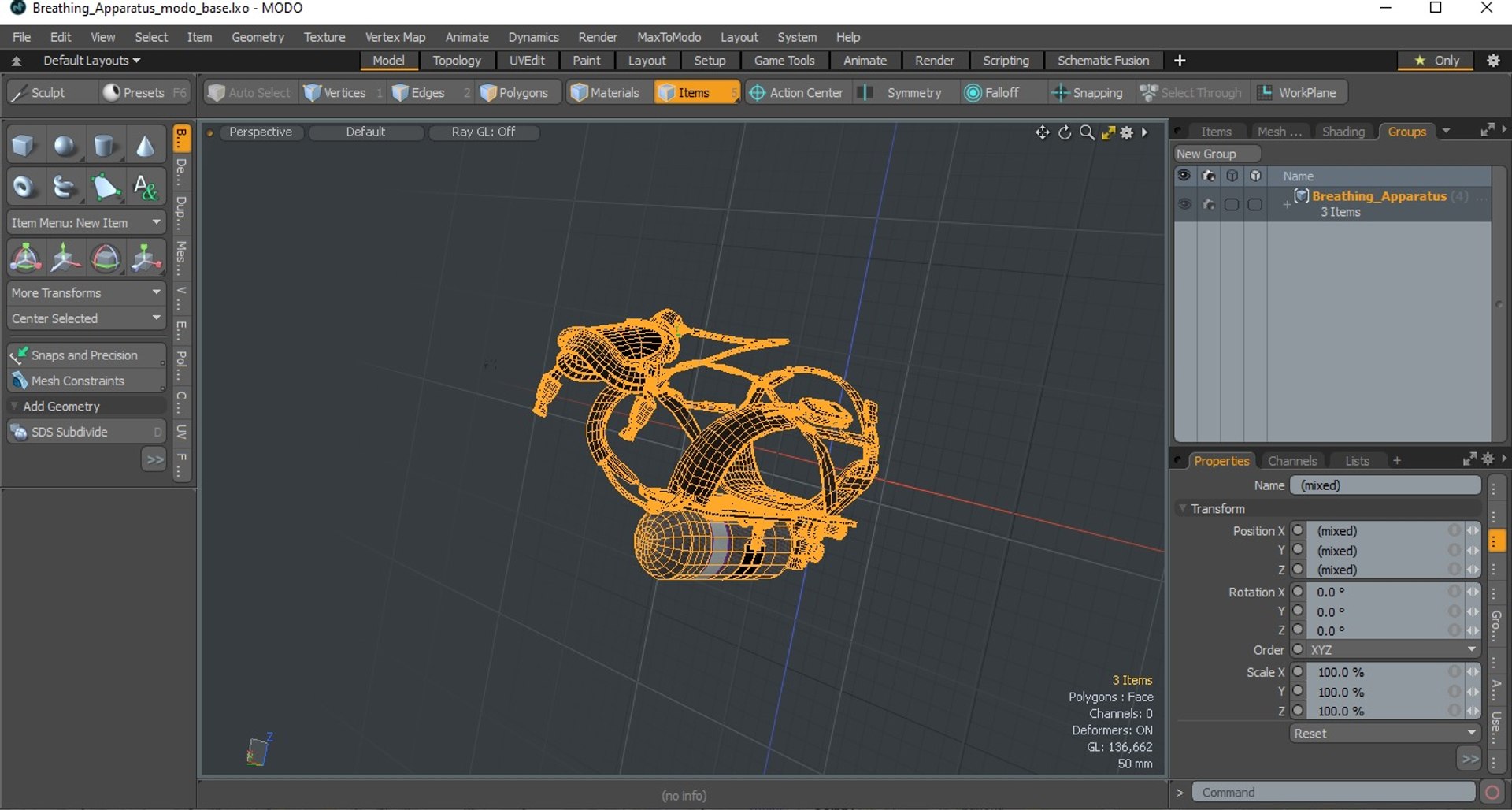The image size is (1512, 810).
Task: Click the viewport zoom magnifier icon
Action: pyautogui.click(x=1087, y=132)
